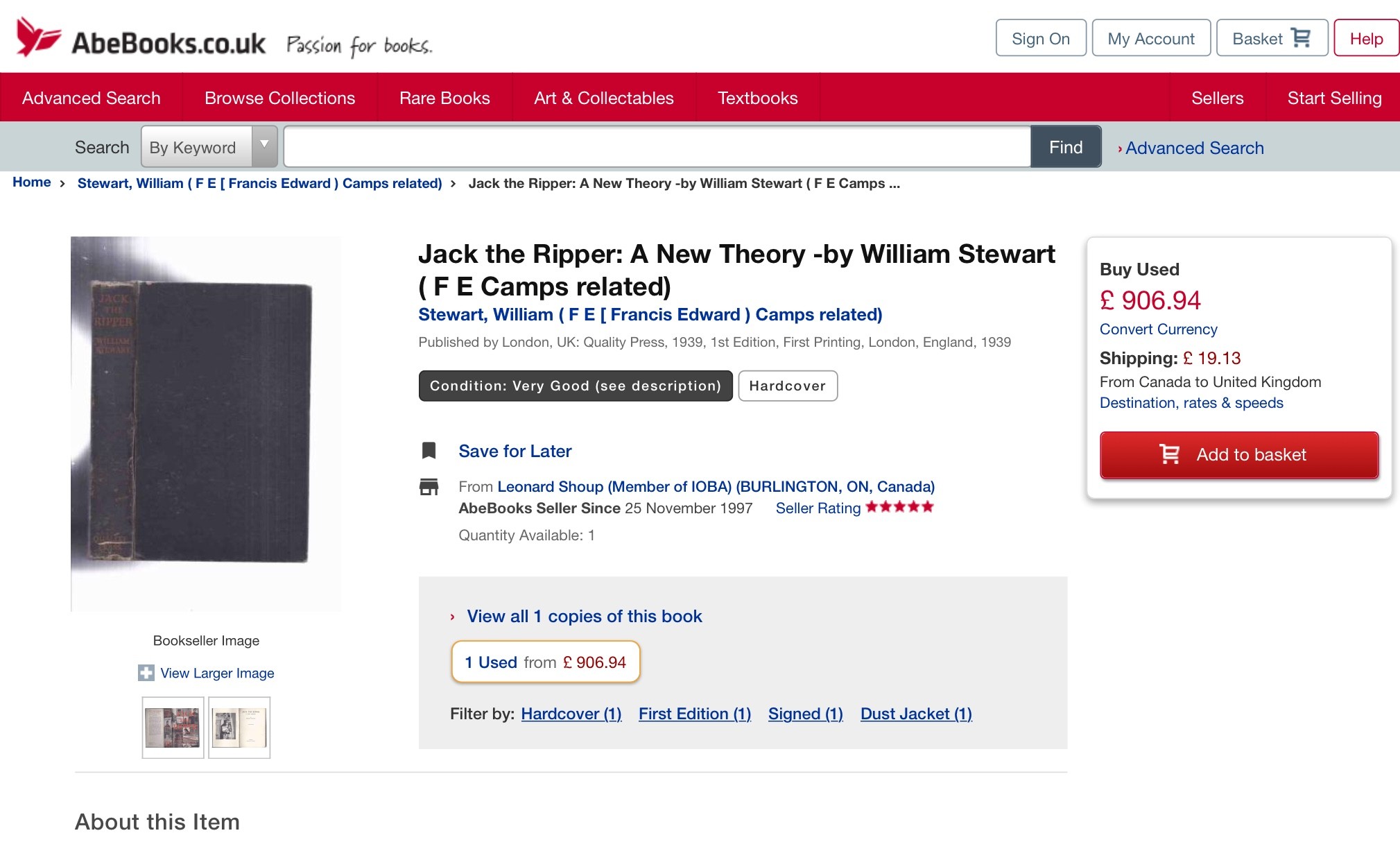Open the Rare Books menu item

(x=444, y=98)
